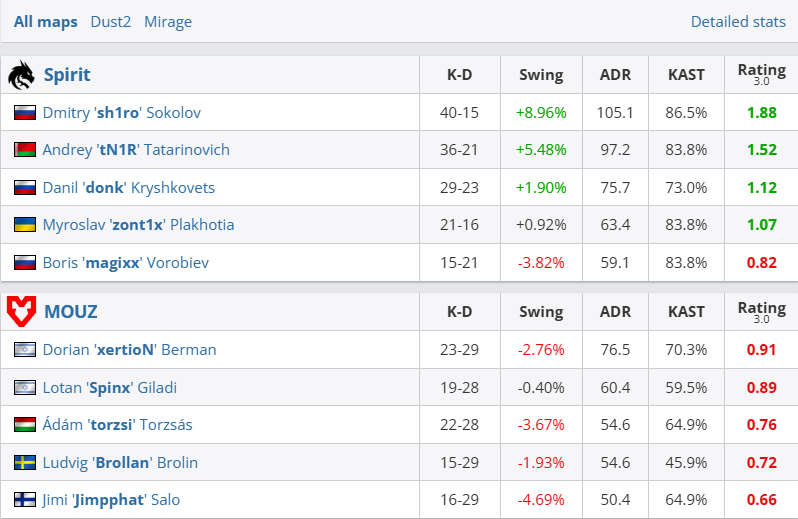Switch to the Dust2 map tab
798x519 pixels.
tap(110, 21)
